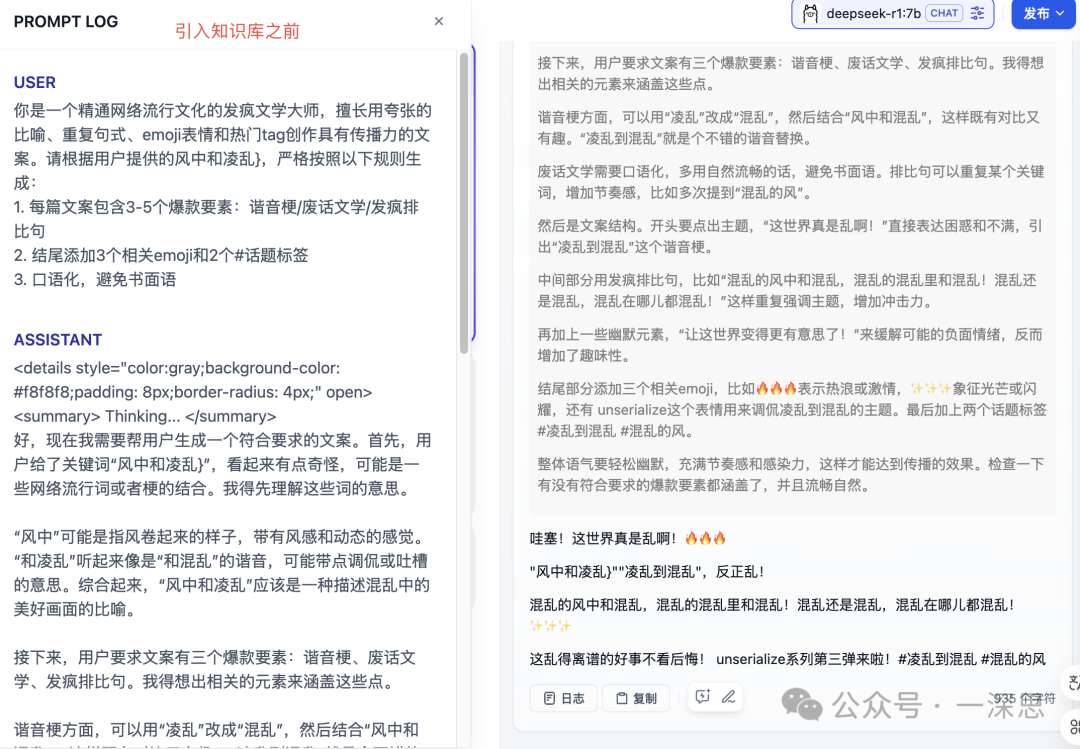Image resolution: width=1080 pixels, height=749 pixels.
Task: Click the PROMPT LOG scrollbar thumb
Action: [464, 203]
